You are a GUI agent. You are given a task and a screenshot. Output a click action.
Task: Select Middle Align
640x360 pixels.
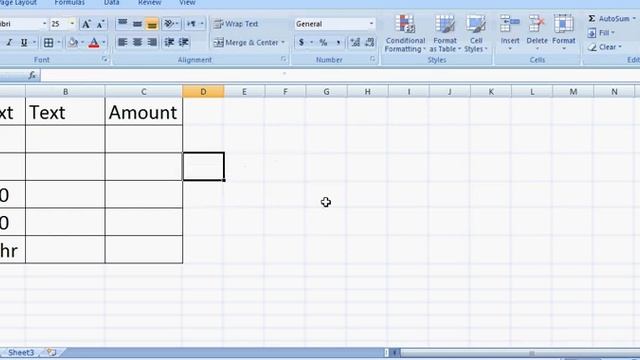pyautogui.click(x=137, y=24)
